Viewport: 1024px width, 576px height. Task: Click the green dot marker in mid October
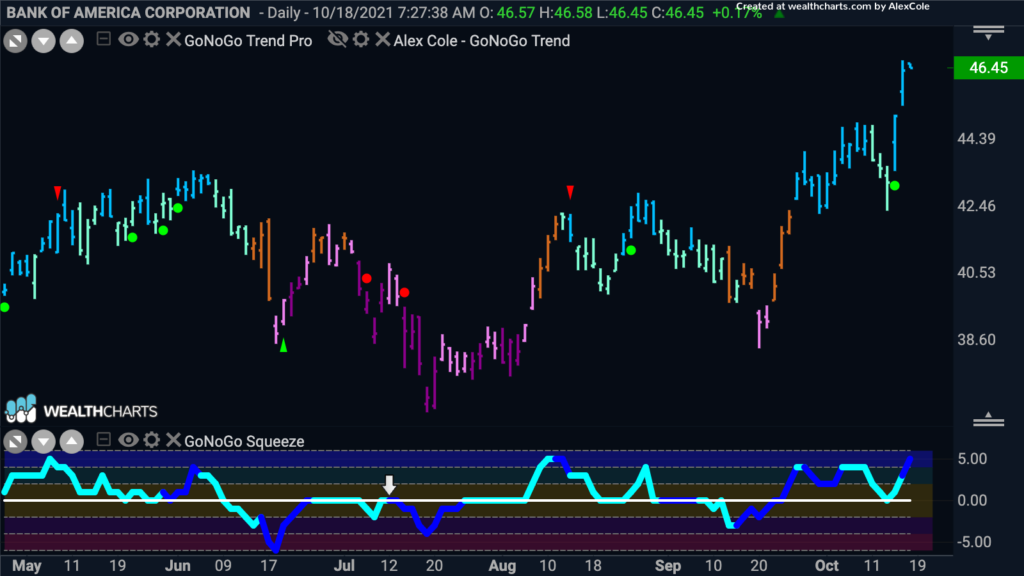(895, 186)
